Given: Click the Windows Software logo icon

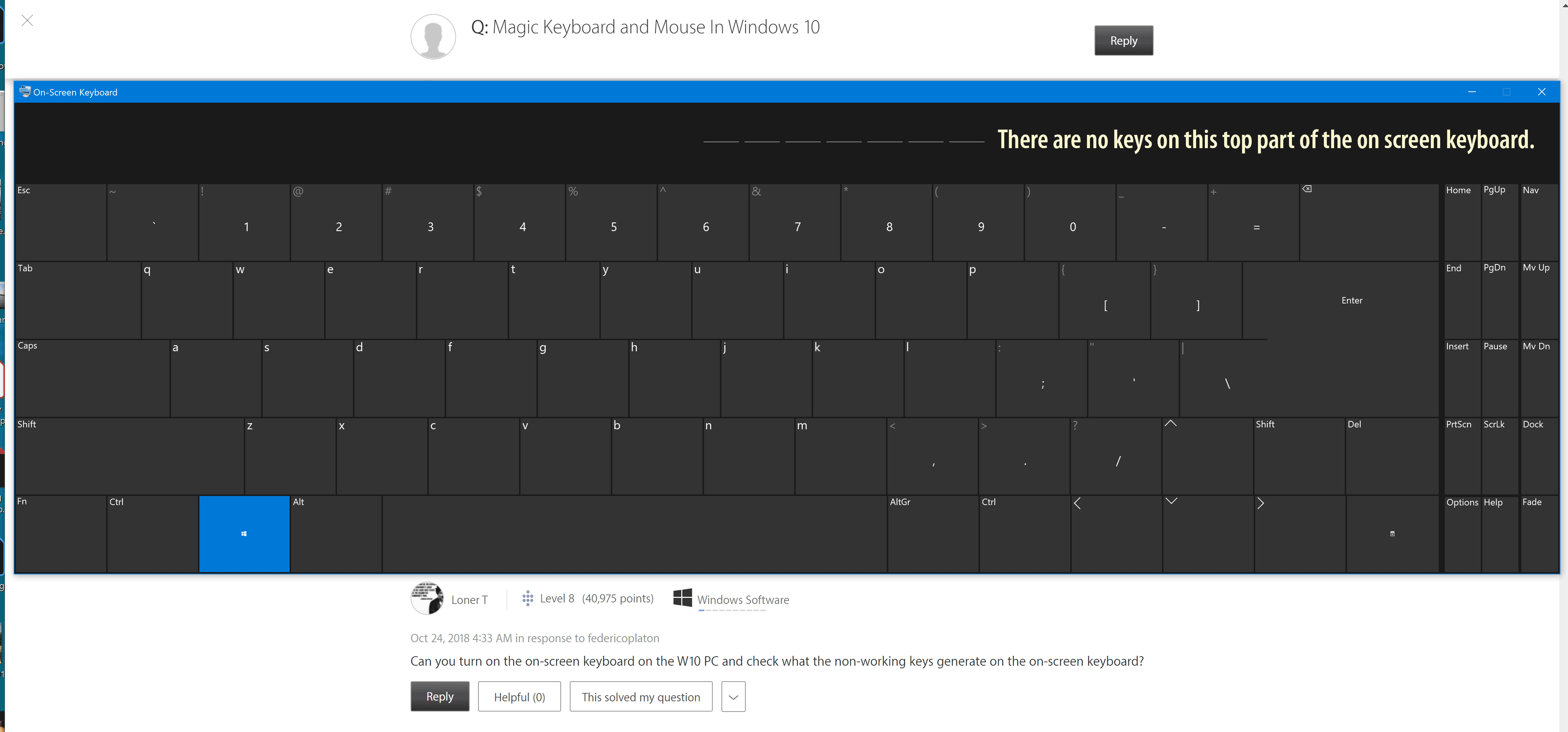Looking at the screenshot, I should click(x=682, y=597).
